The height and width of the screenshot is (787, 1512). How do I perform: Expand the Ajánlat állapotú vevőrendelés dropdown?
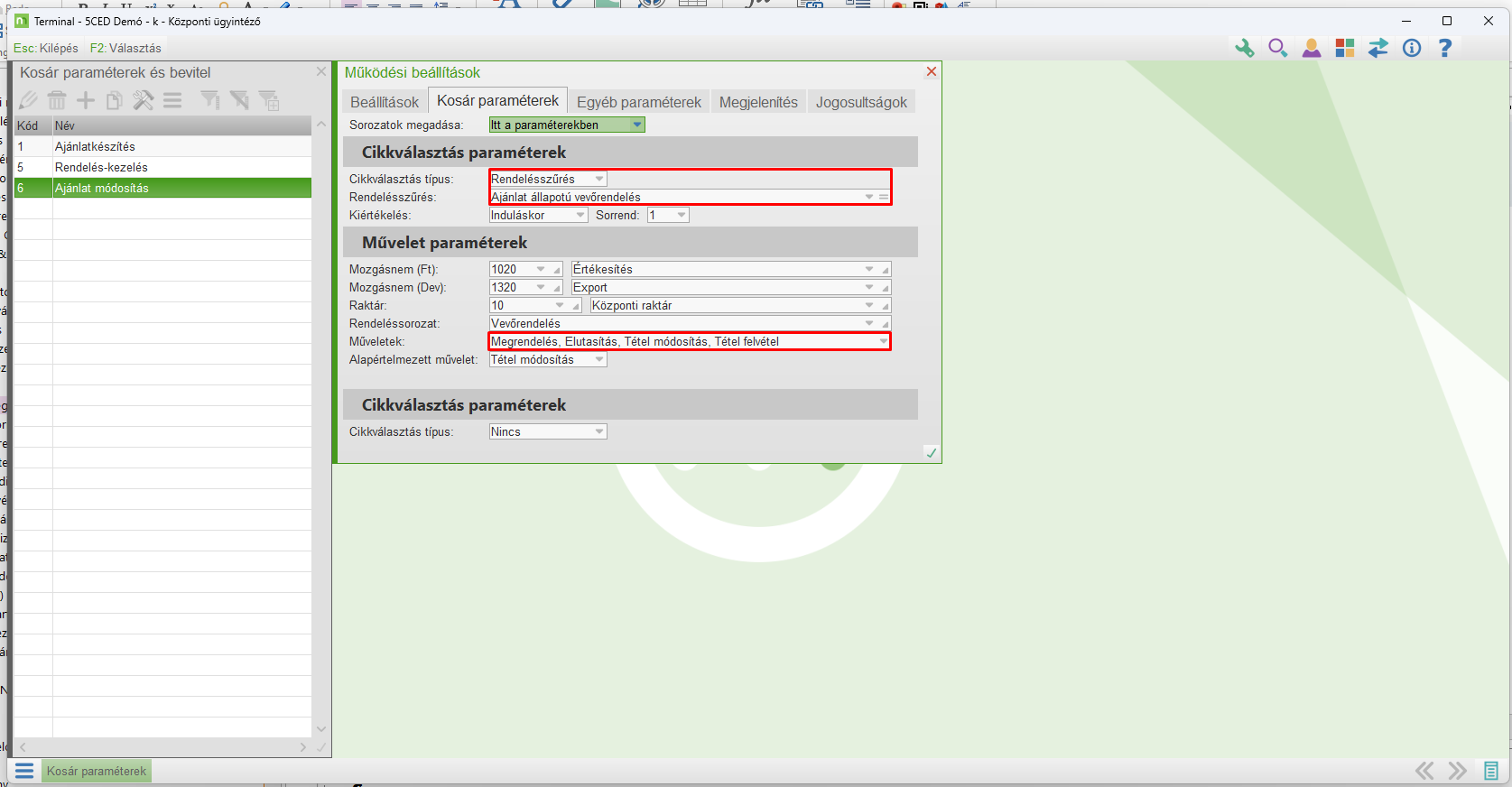[869, 197]
